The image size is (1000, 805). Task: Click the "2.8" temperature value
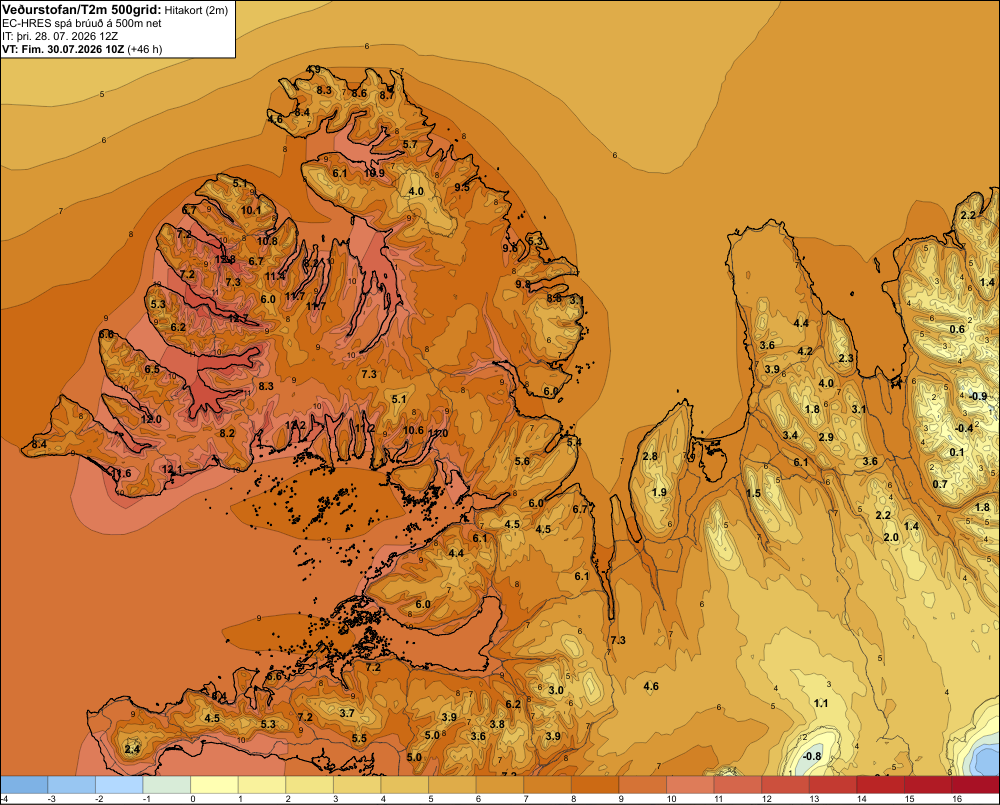pos(650,456)
